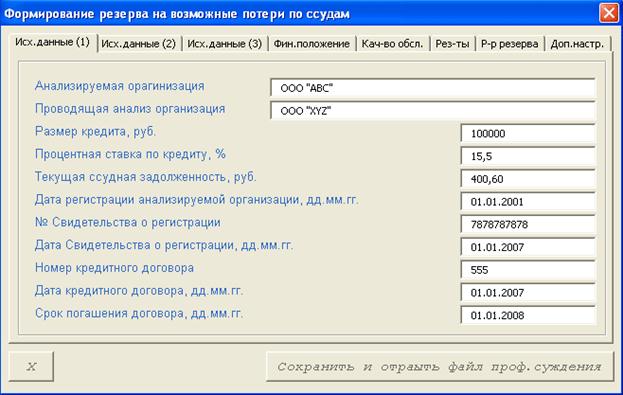Open the Исх.данные (2) tab
Screen dimensions: 623x395
click(139, 44)
